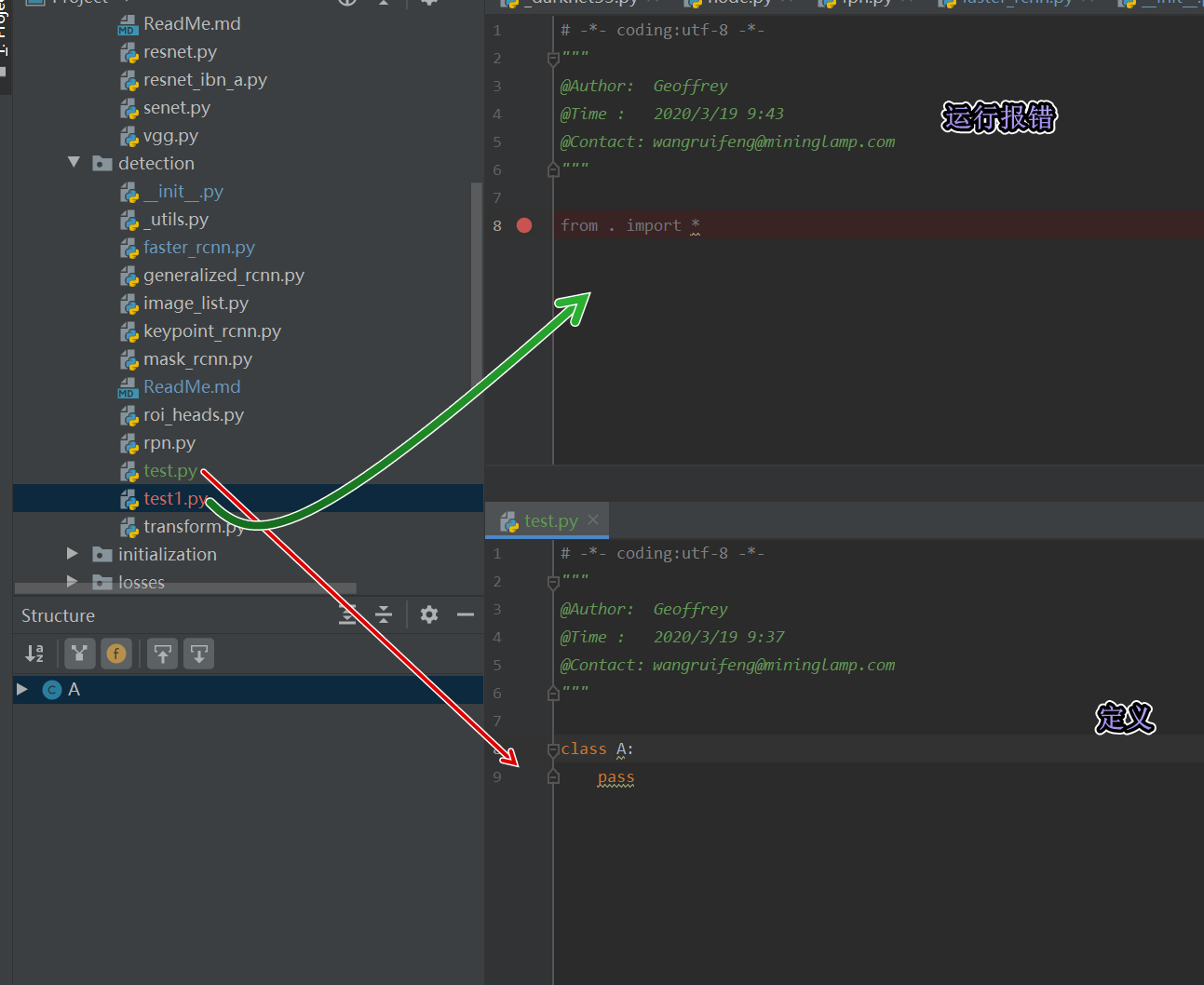
Task: Expand class A in the Structure panel
Action: pyautogui.click(x=22, y=689)
